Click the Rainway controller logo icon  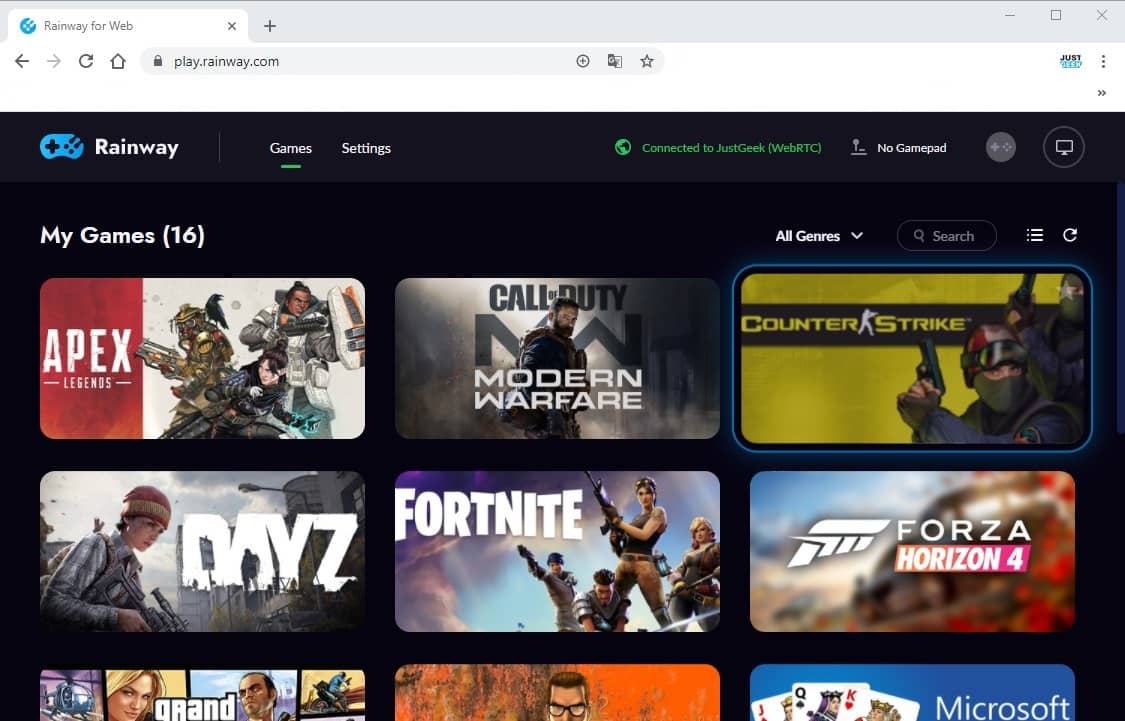coord(62,147)
